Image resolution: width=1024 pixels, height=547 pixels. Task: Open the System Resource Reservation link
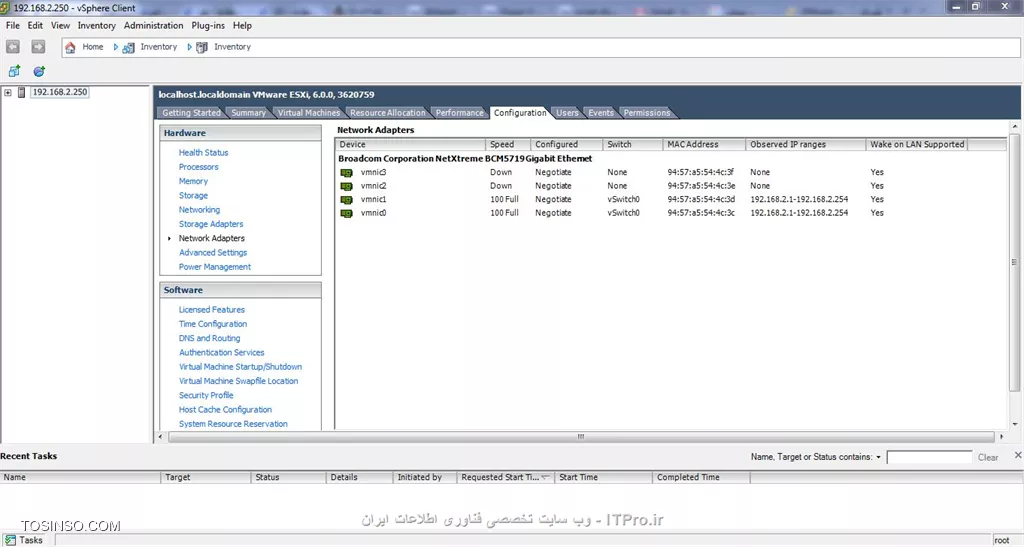(233, 424)
